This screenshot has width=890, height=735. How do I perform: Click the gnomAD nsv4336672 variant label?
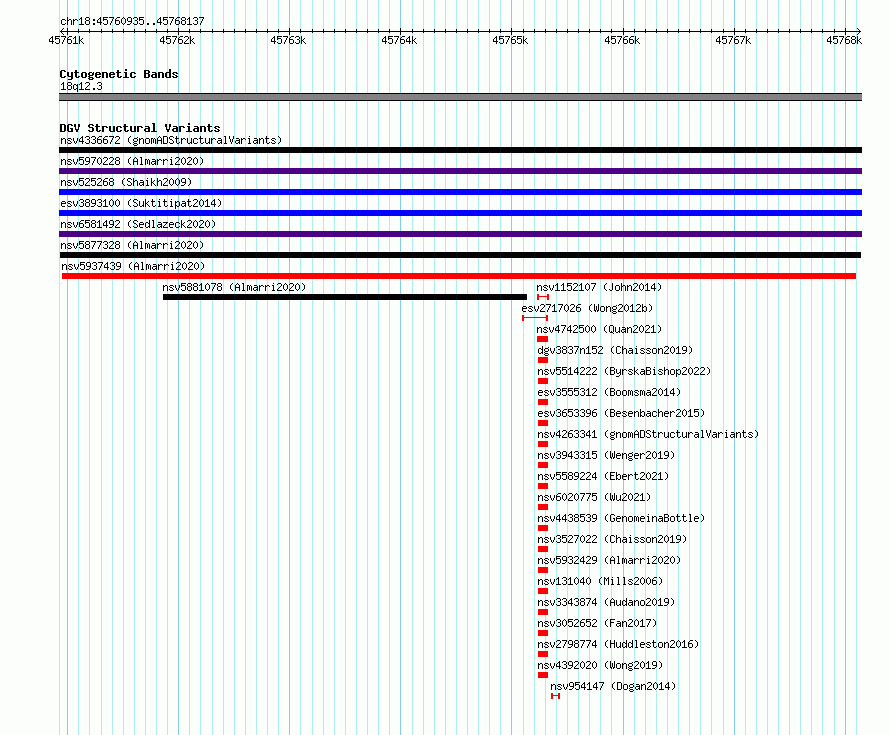click(x=171, y=140)
